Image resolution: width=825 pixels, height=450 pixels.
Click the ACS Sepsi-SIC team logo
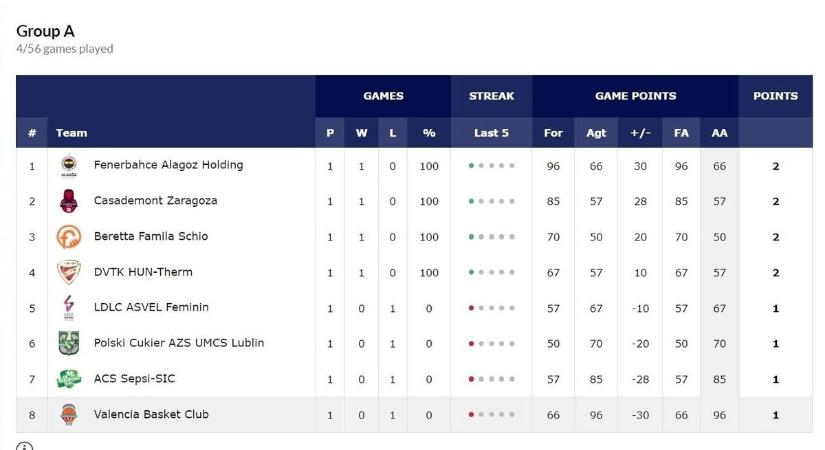point(69,379)
